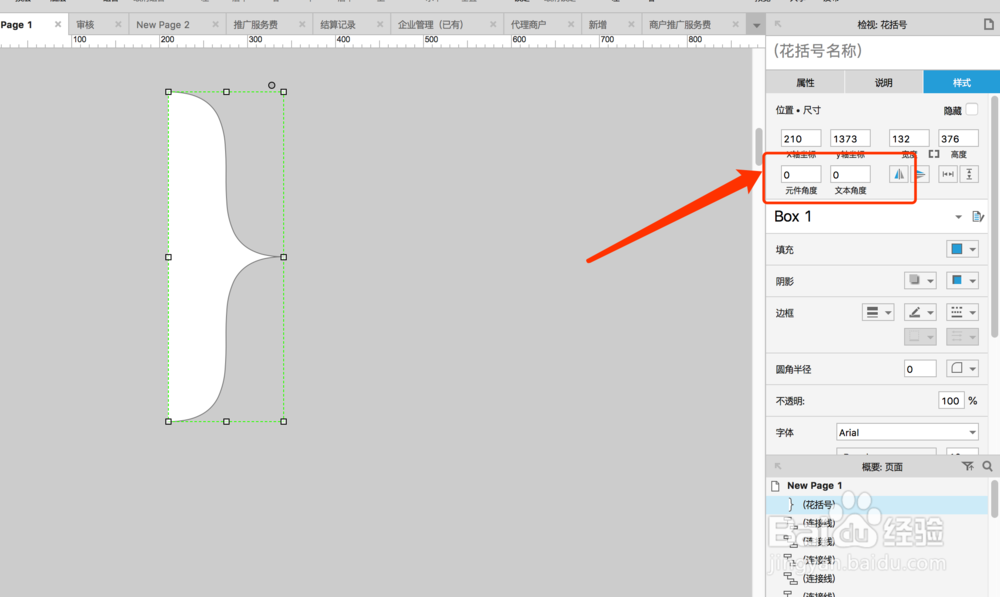Pop out the inspector panel arrow icon
Screen dimensions: 1000x597
click(778, 24)
